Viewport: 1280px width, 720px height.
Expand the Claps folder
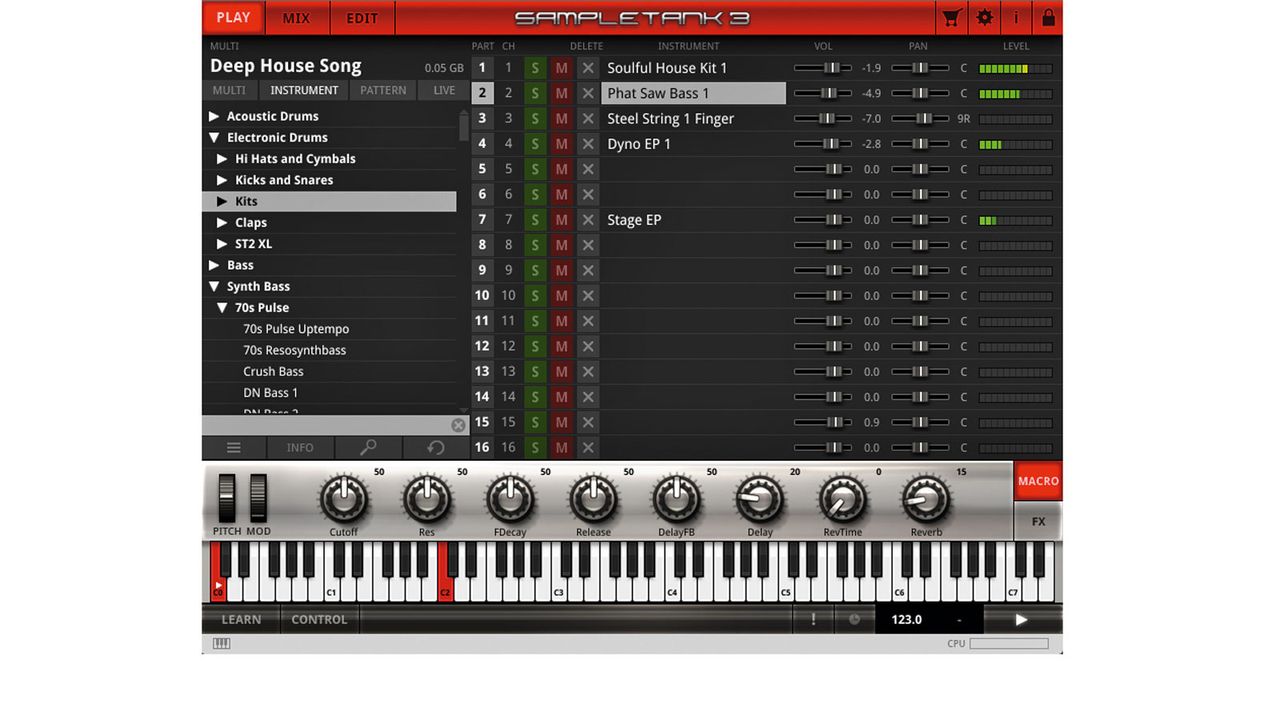[222, 223]
